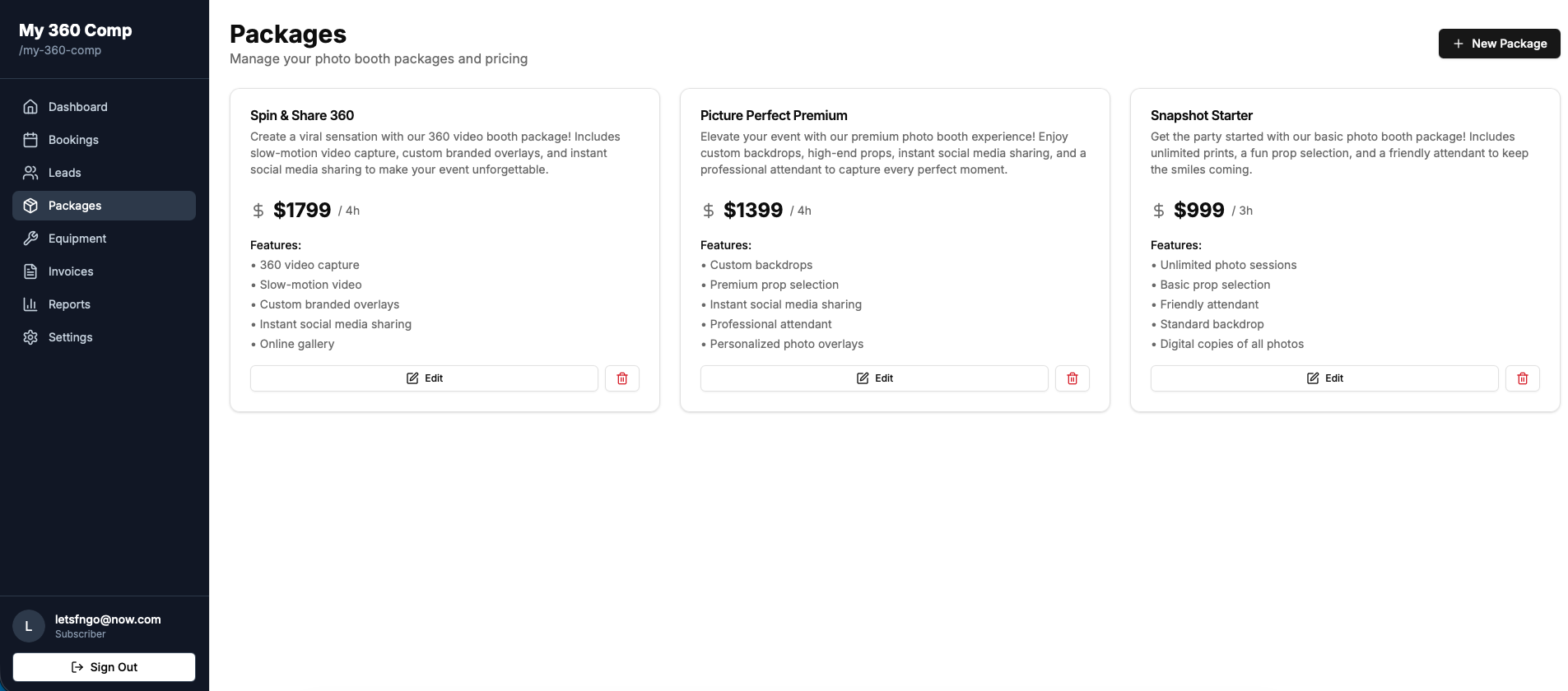Click trash icon for Picture Perfect Premium
Image resolution: width=1568 pixels, height=691 pixels.
click(x=1072, y=378)
